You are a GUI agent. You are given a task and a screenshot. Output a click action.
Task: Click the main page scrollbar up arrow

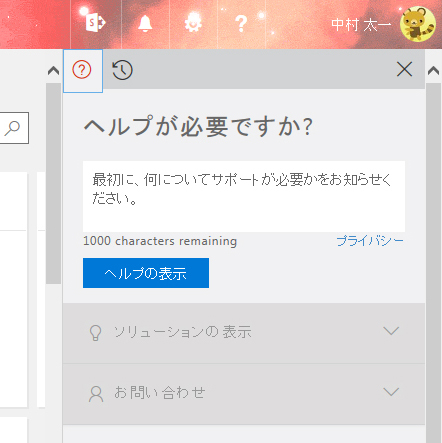(53, 70)
